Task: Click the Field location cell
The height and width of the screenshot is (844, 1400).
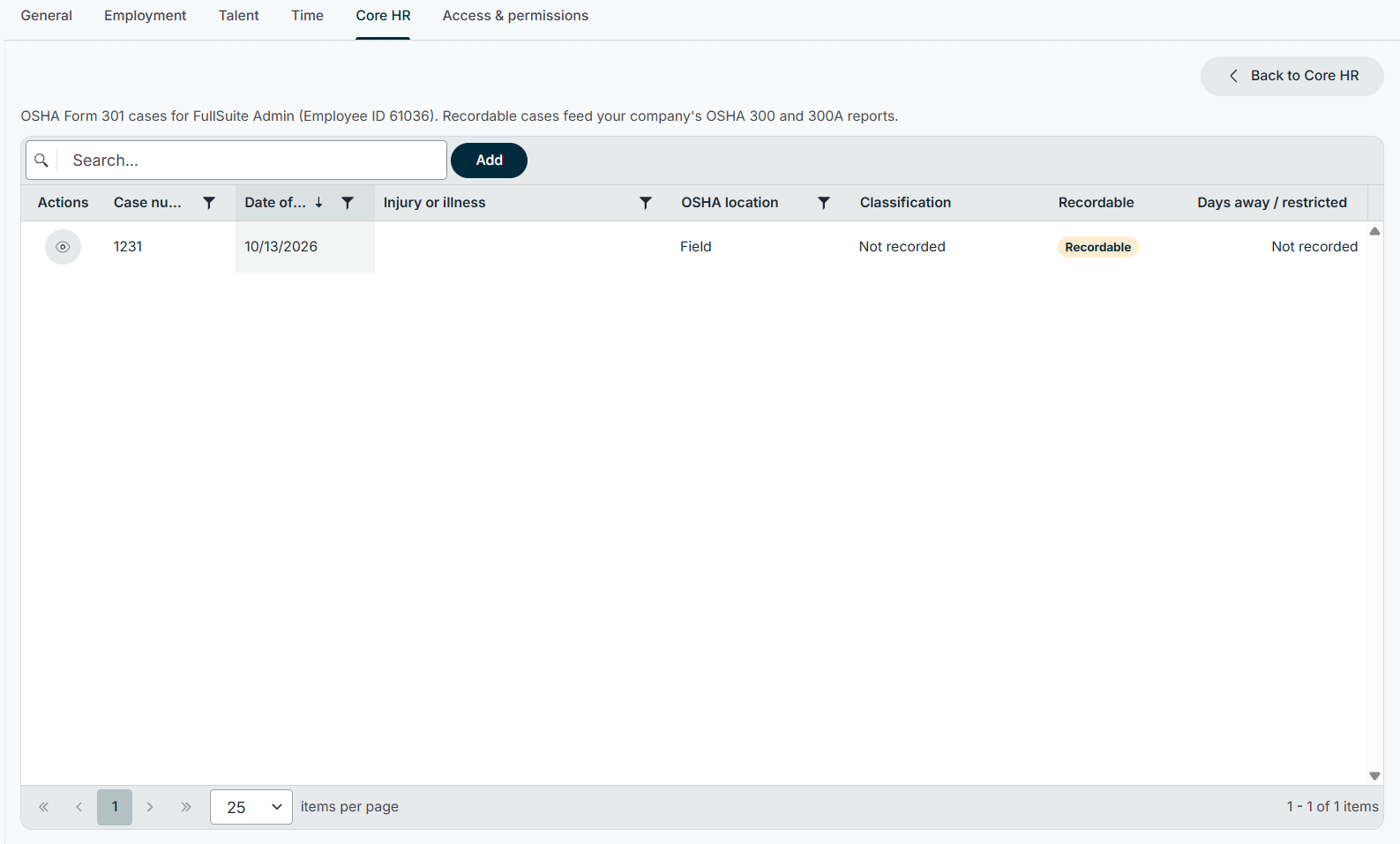Action: [x=696, y=247]
